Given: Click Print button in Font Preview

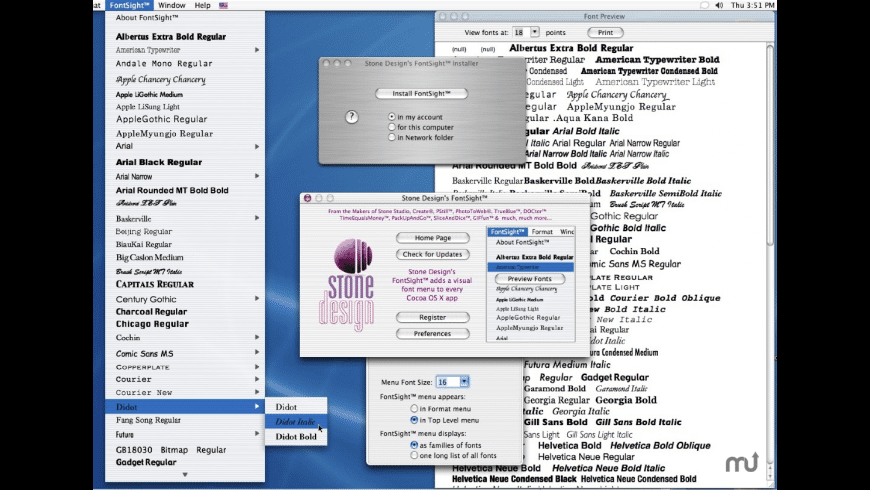Looking at the screenshot, I should point(605,32).
